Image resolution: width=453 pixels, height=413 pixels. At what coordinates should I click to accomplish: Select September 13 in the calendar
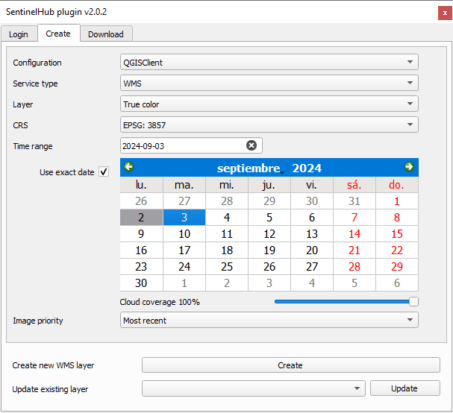point(312,234)
